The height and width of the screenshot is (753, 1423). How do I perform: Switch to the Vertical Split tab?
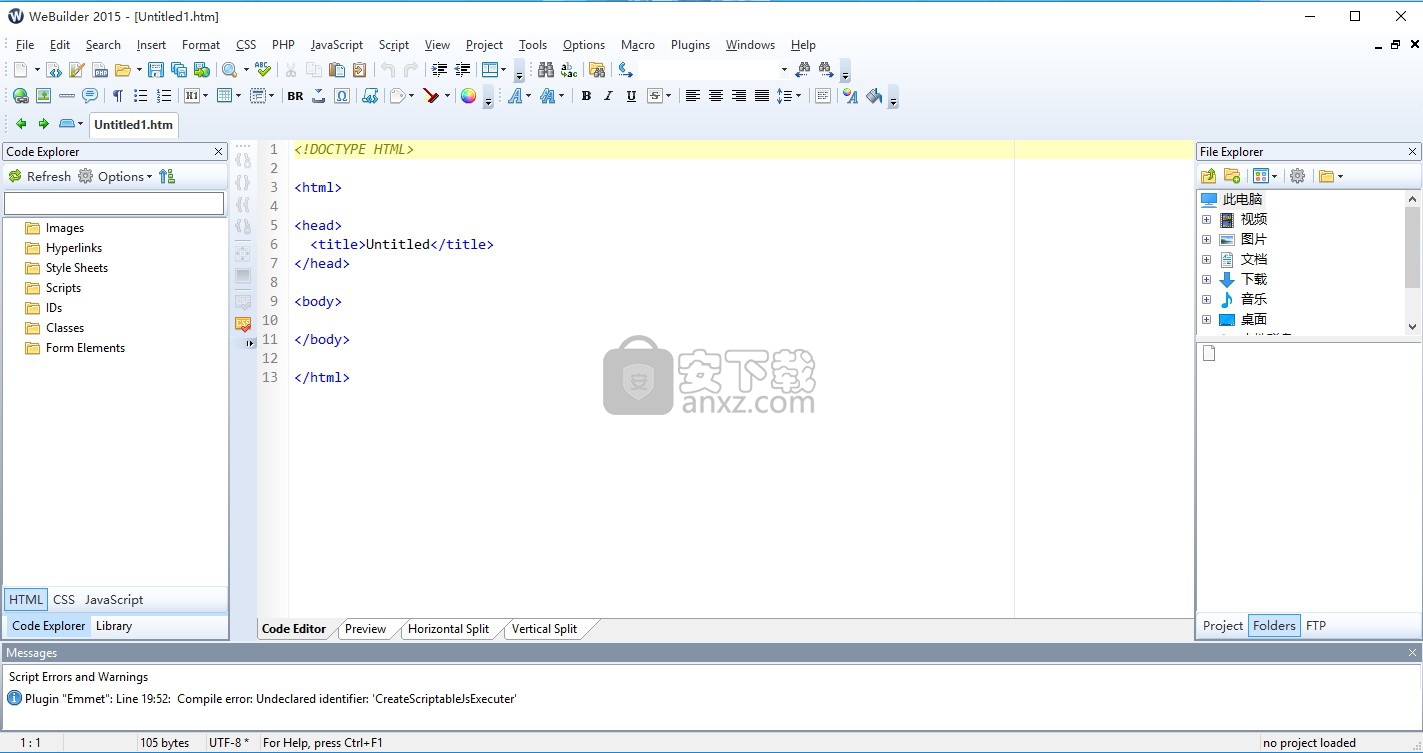tap(544, 629)
